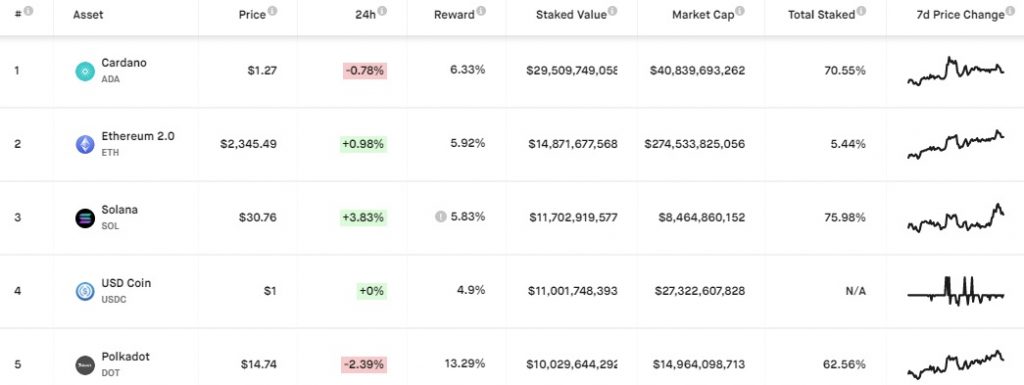View USD Coin 7d price sparkline
This screenshot has width=1024, height=385.
pos(956,291)
